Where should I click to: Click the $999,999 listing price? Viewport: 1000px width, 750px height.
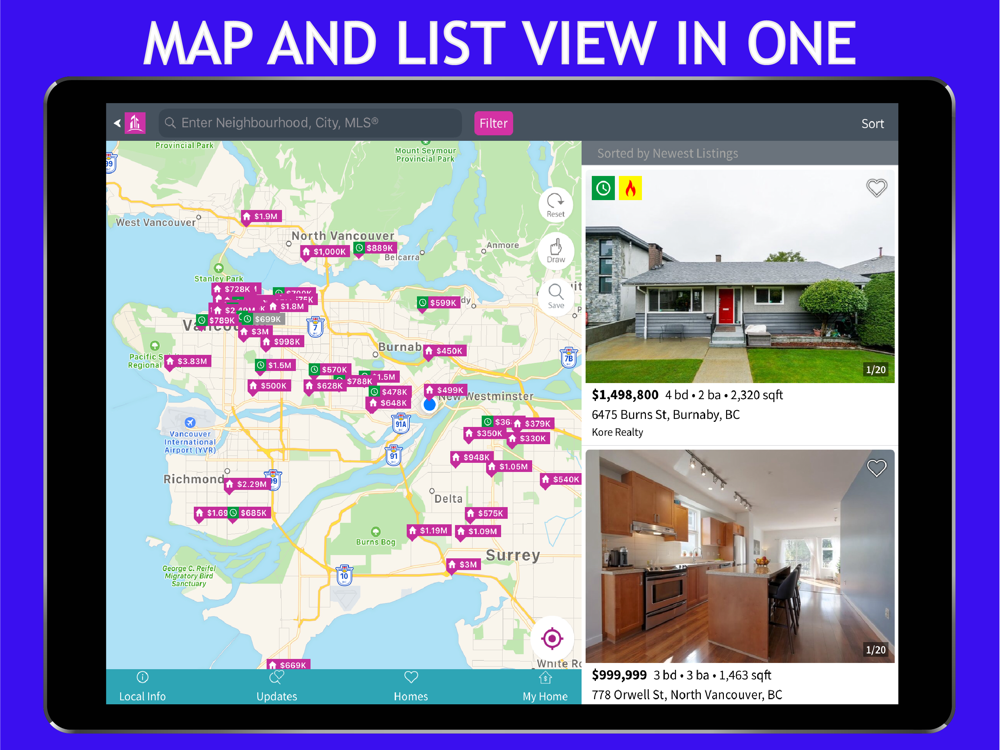coord(619,675)
